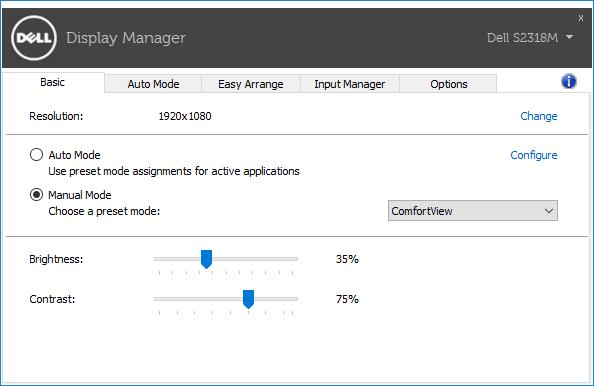
Task: Click the Dell logo icon
Action: click(x=34, y=38)
